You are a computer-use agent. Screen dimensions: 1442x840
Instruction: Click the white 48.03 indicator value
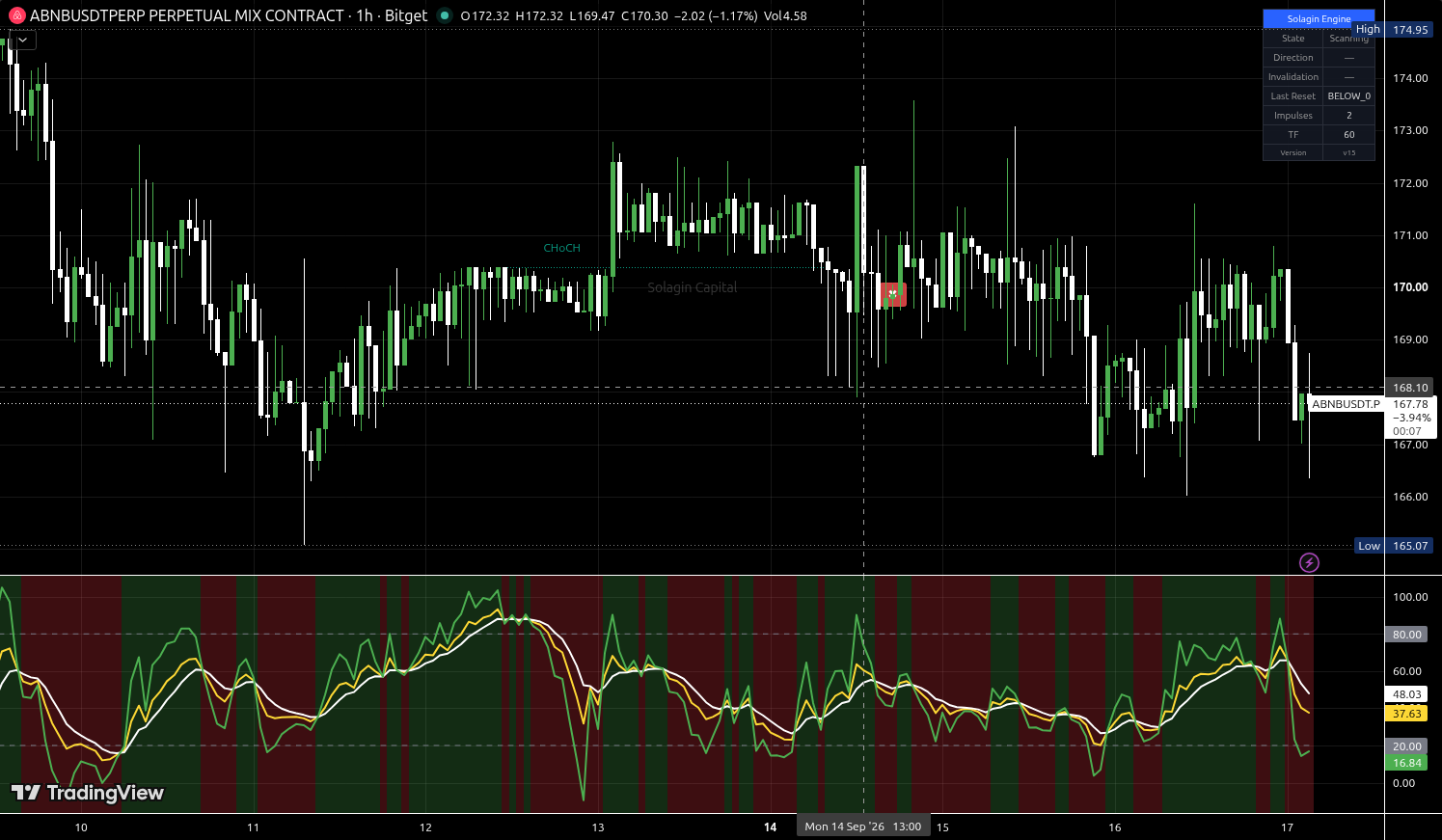click(1407, 694)
